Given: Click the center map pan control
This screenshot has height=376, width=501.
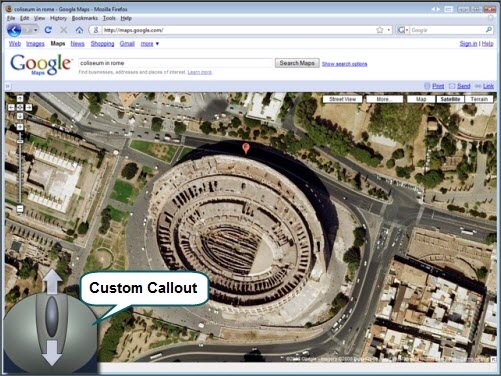Looking at the screenshot, I should click(20, 107).
